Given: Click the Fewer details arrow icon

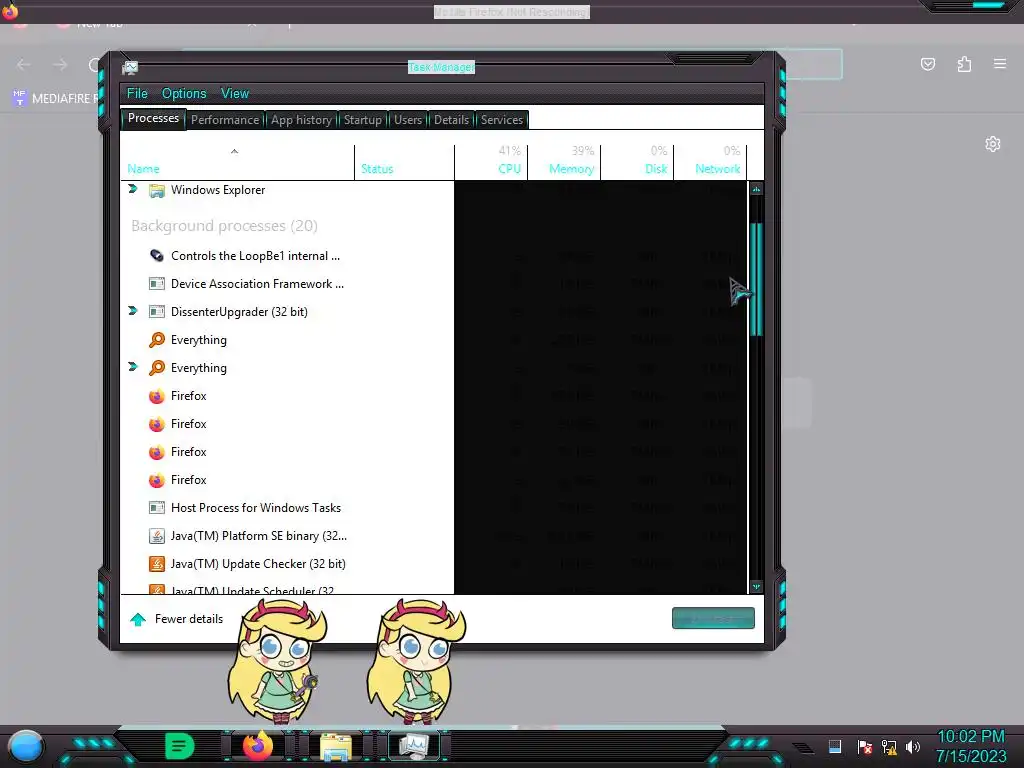Looking at the screenshot, I should 138,619.
